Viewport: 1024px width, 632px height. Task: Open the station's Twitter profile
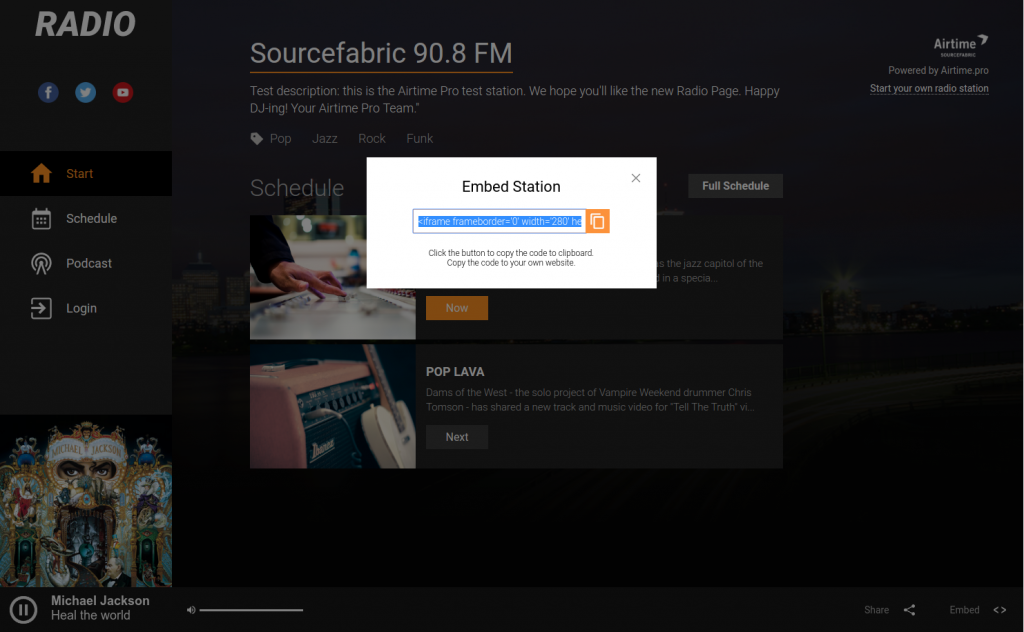[85, 92]
